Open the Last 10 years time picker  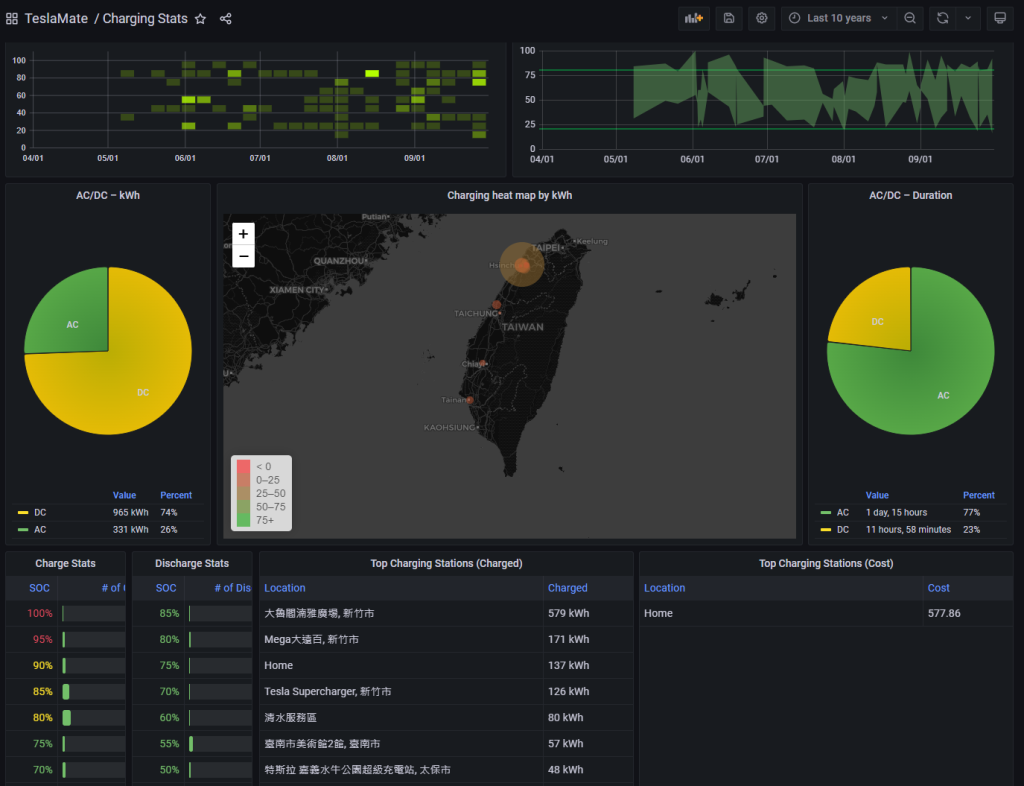(x=838, y=18)
